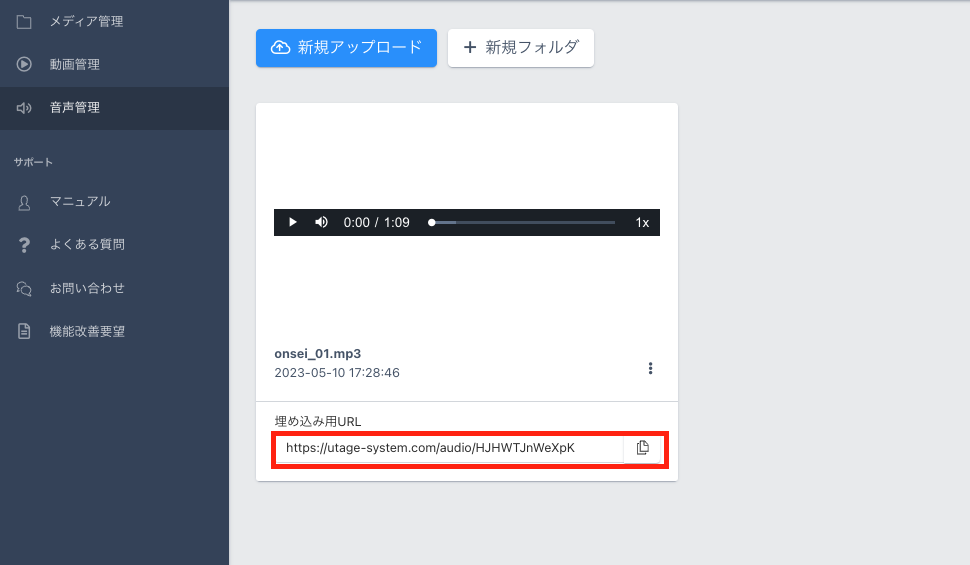Viewport: 970px width, 565px height.
Task: Click the 新規フォルダ button
Action: [521, 47]
